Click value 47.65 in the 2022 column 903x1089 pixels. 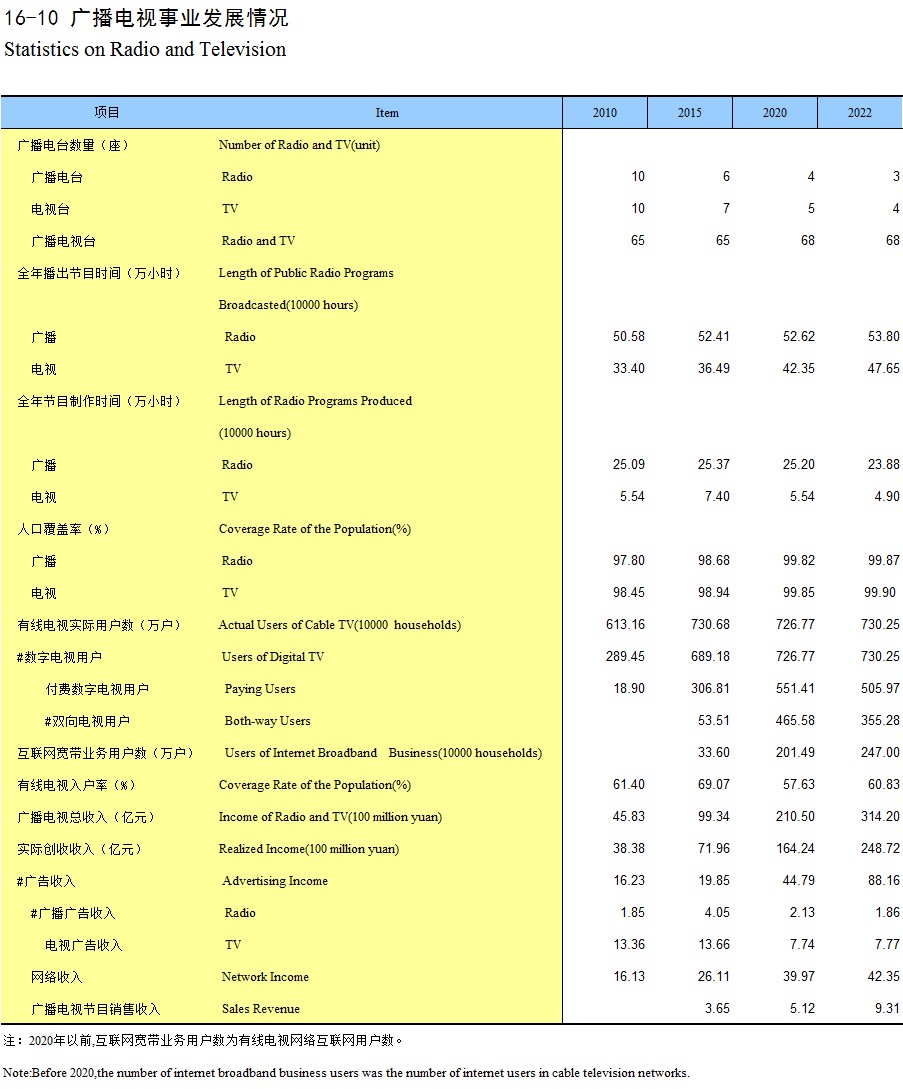tap(884, 369)
